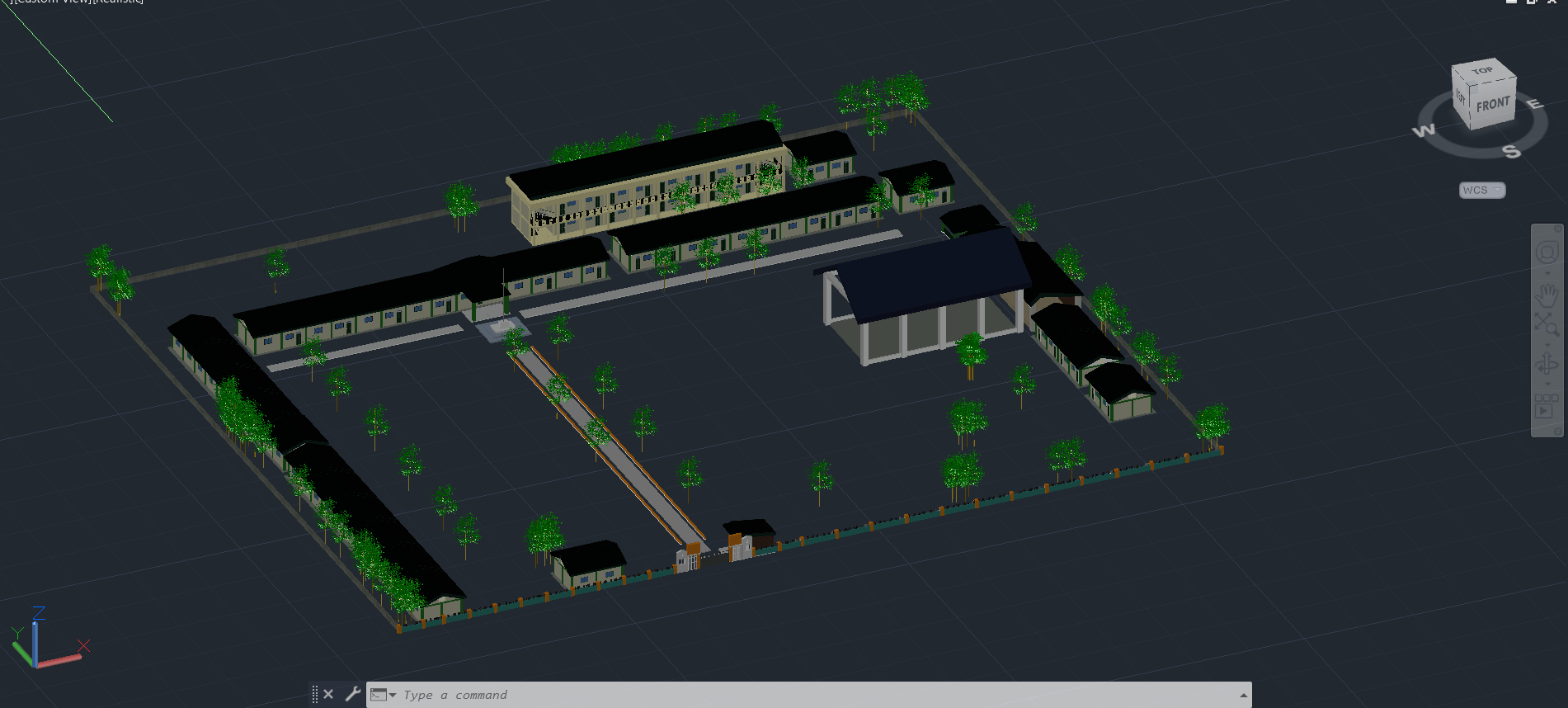This screenshot has height=708, width=1568.
Task: Click the FRONT face of the ViewCube
Action: pyautogui.click(x=1492, y=106)
